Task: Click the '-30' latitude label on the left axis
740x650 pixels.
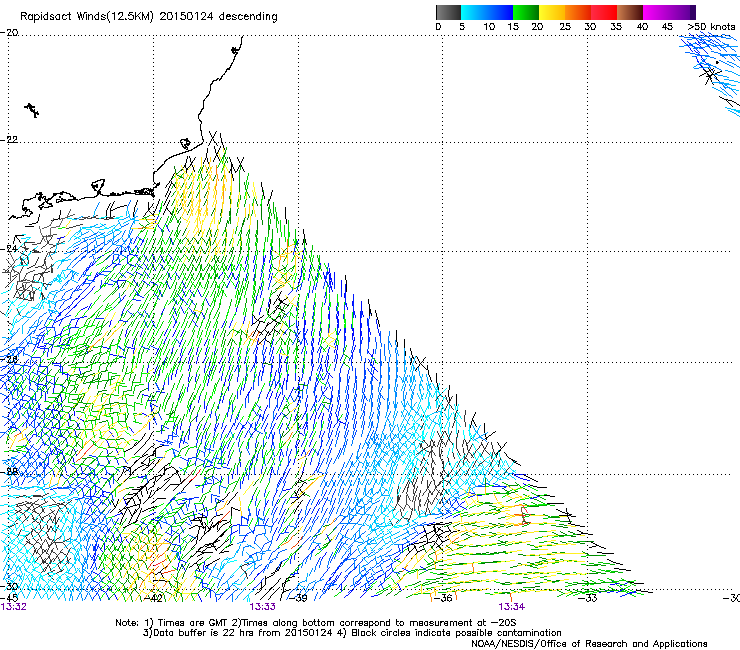Action: click(9, 586)
